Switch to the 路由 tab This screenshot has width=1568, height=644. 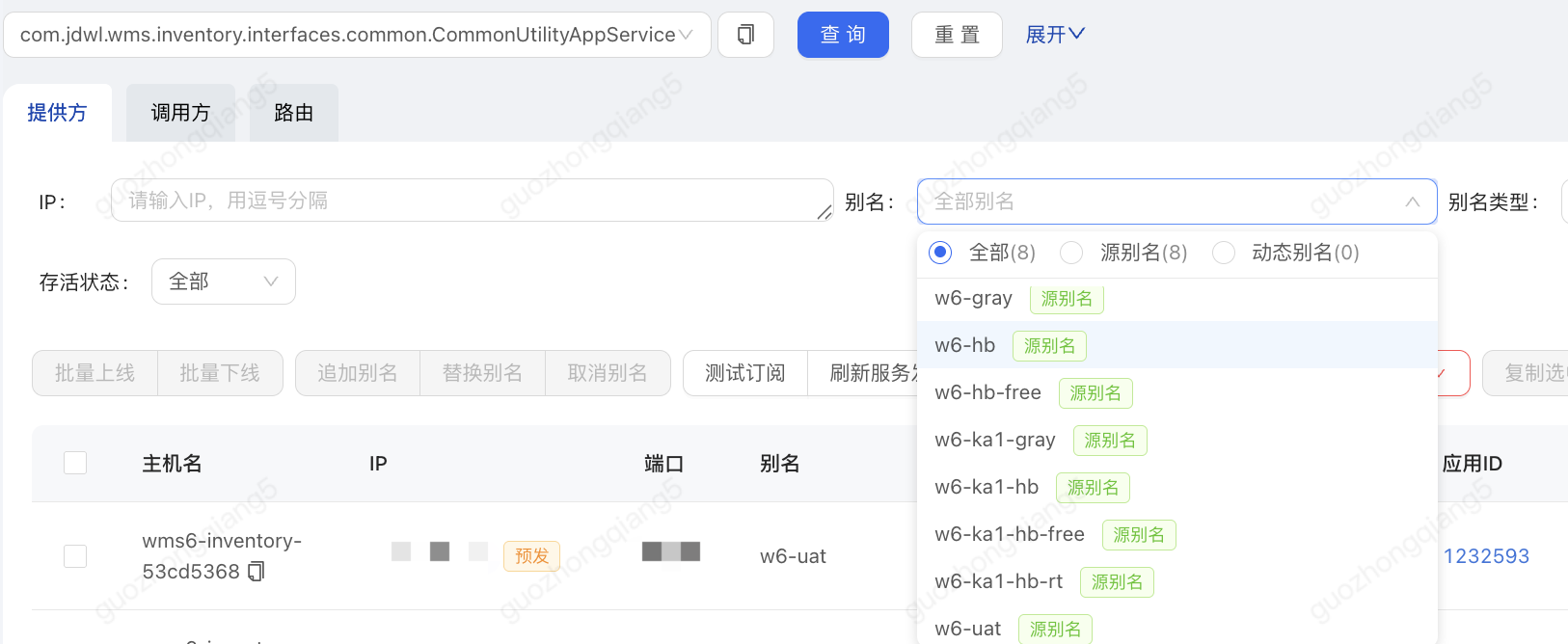(293, 113)
